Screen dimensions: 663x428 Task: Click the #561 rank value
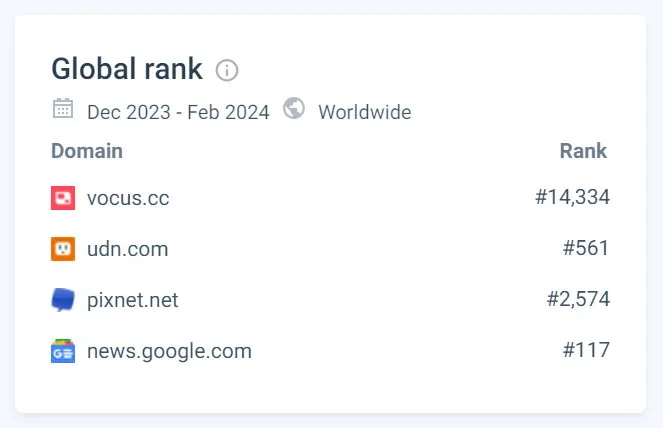[586, 249]
